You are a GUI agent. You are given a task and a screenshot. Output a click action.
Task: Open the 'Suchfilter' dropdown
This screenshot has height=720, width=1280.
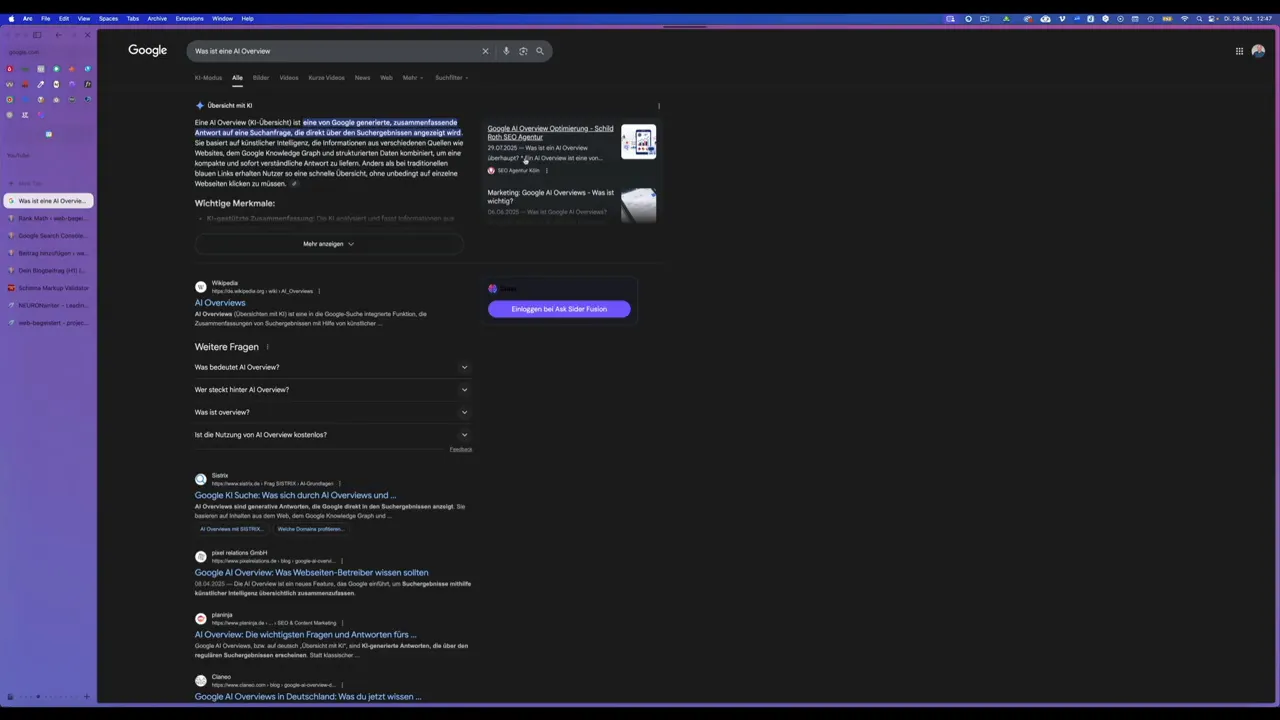click(451, 78)
